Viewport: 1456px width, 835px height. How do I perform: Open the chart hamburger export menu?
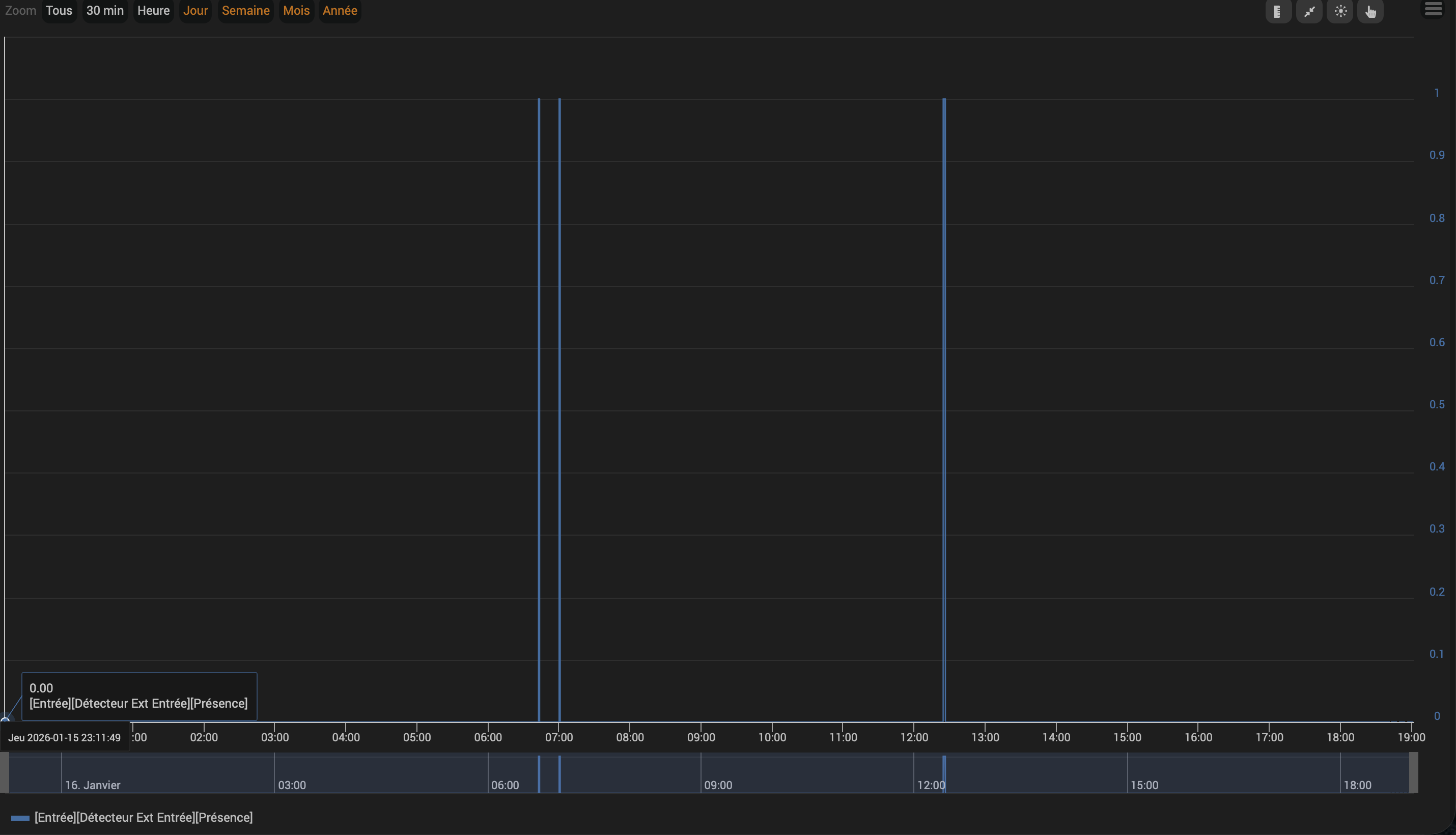coord(1433,10)
